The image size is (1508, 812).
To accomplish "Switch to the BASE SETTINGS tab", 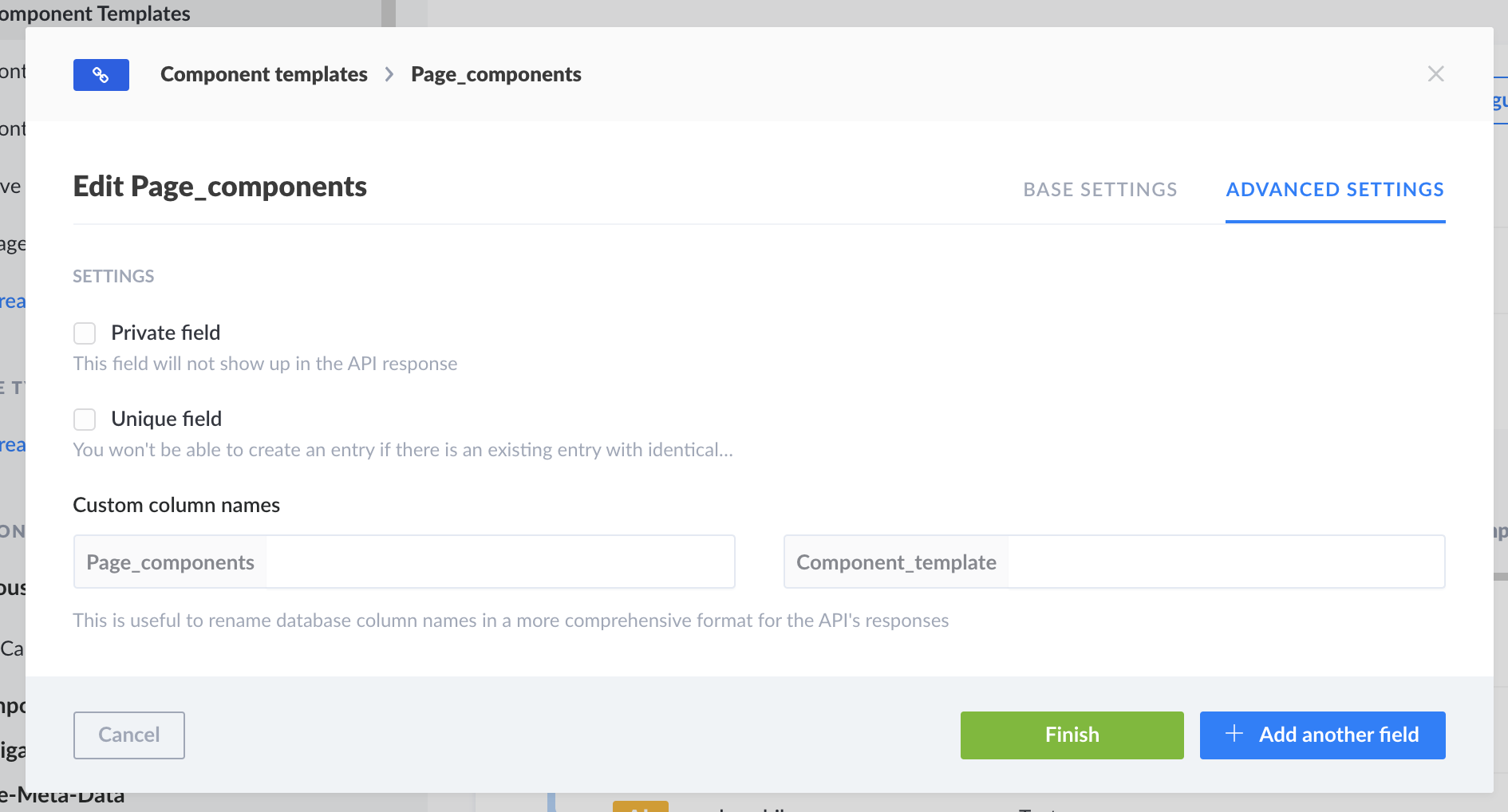I will coord(1100,190).
